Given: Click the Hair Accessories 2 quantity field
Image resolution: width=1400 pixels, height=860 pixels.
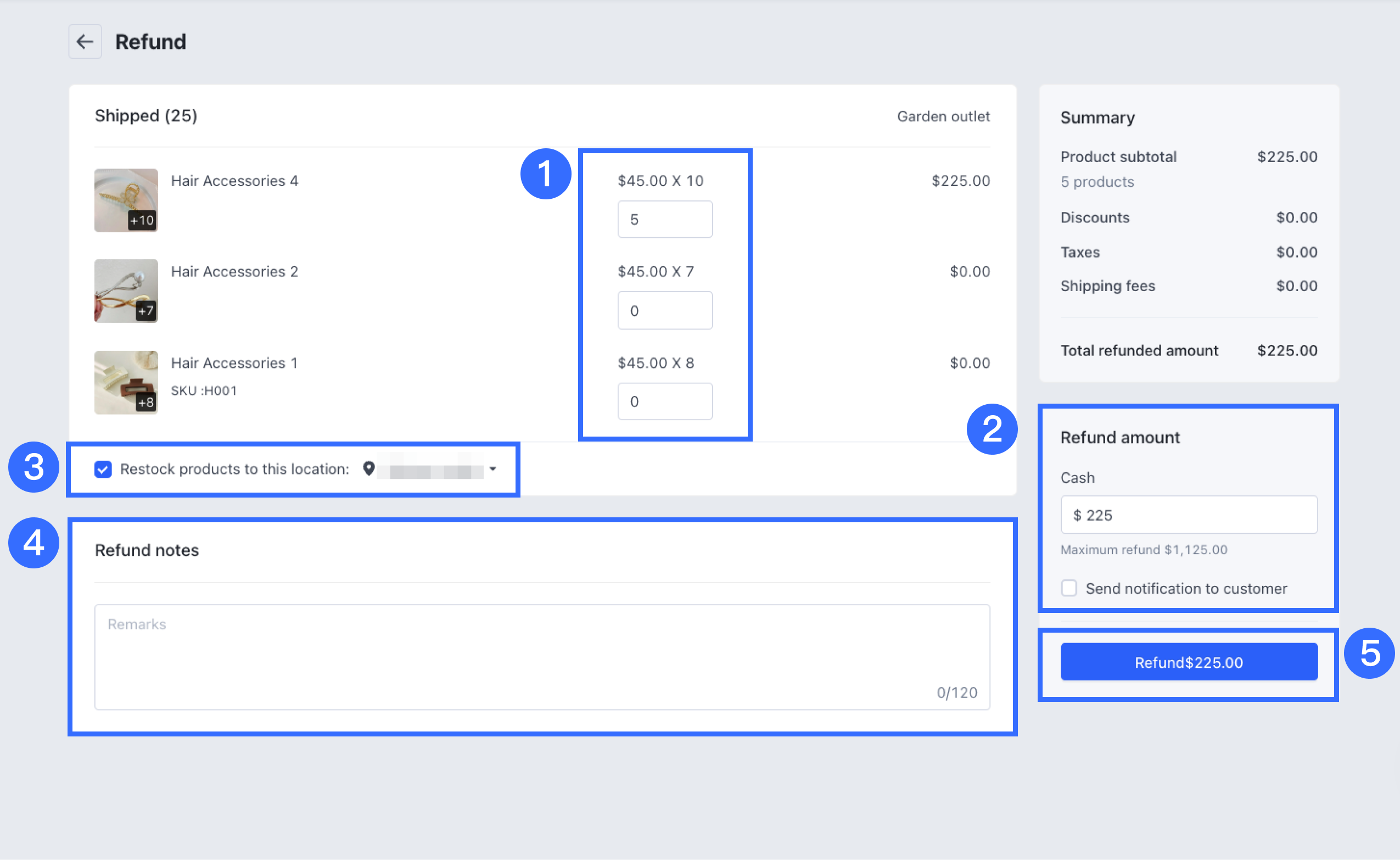Looking at the screenshot, I should pos(664,311).
